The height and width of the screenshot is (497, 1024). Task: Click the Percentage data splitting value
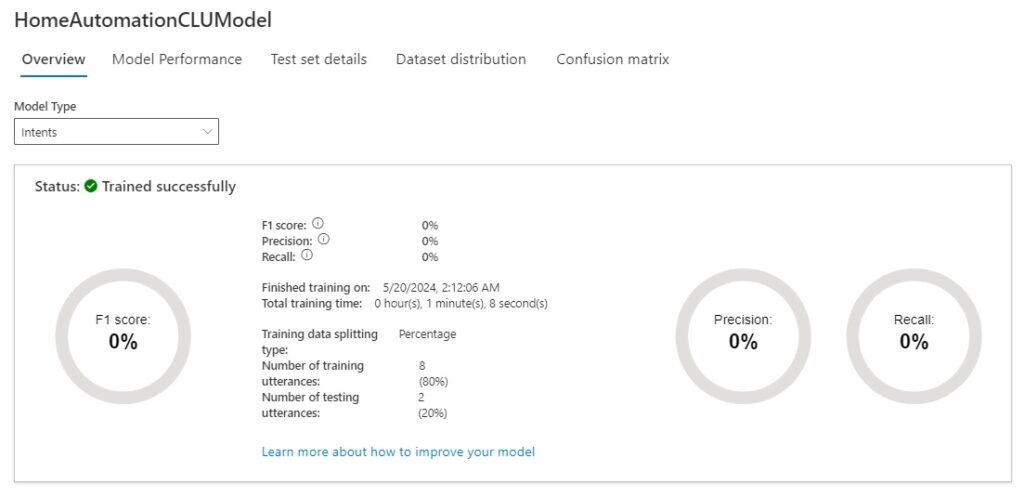click(427, 334)
